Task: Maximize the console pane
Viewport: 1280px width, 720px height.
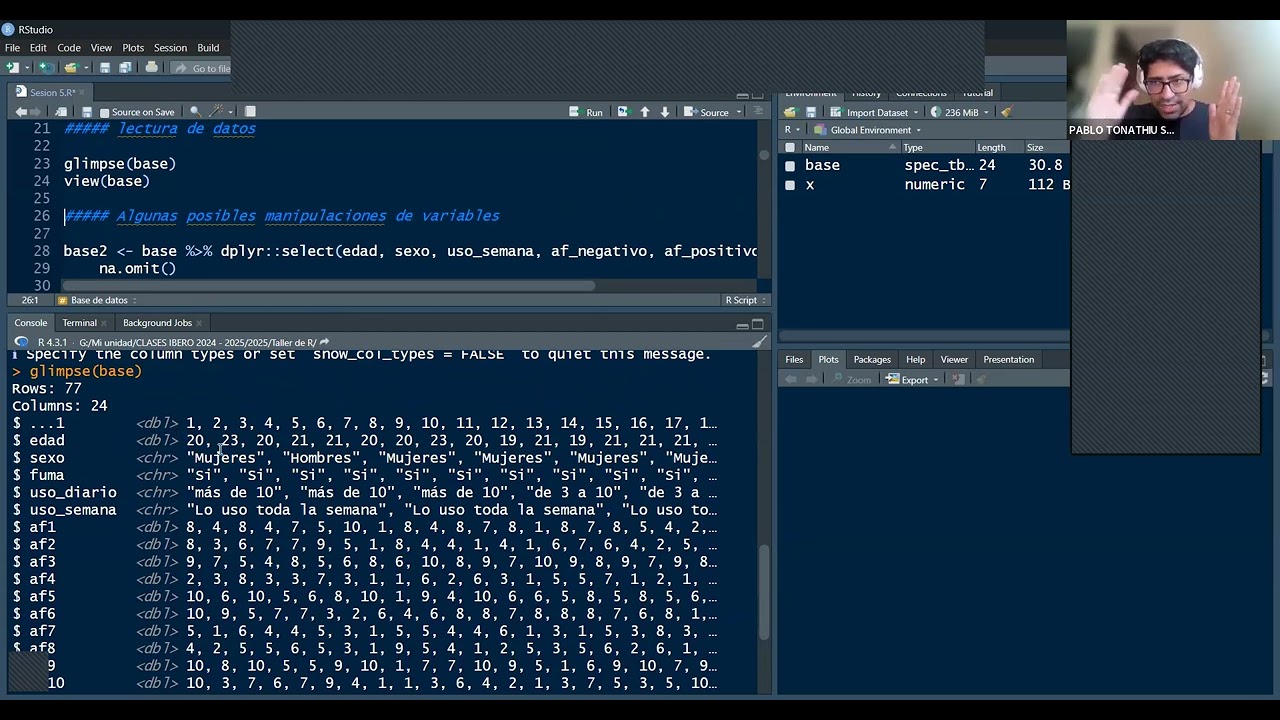Action: click(x=758, y=324)
